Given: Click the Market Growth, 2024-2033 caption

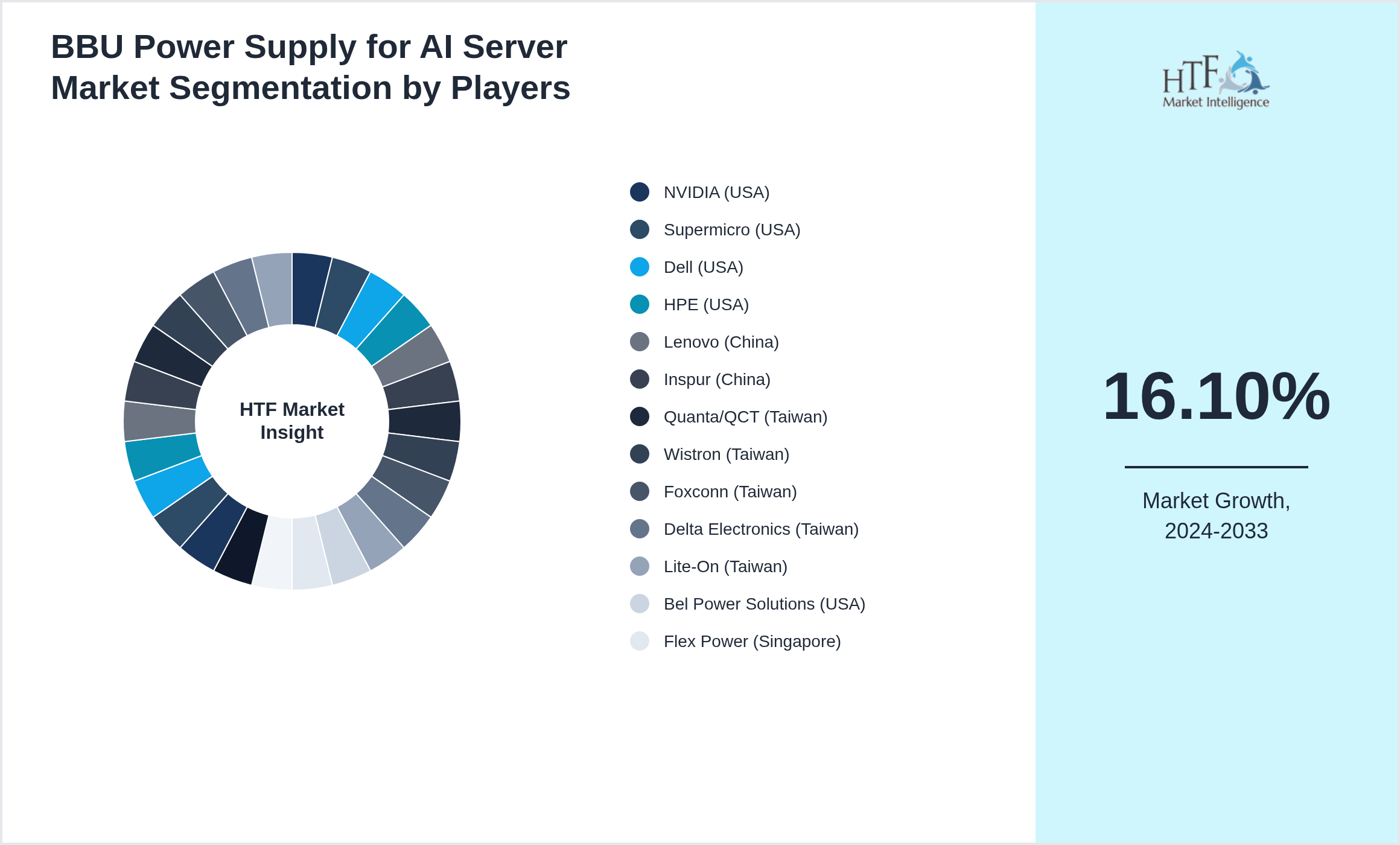Looking at the screenshot, I should (x=1216, y=515).
